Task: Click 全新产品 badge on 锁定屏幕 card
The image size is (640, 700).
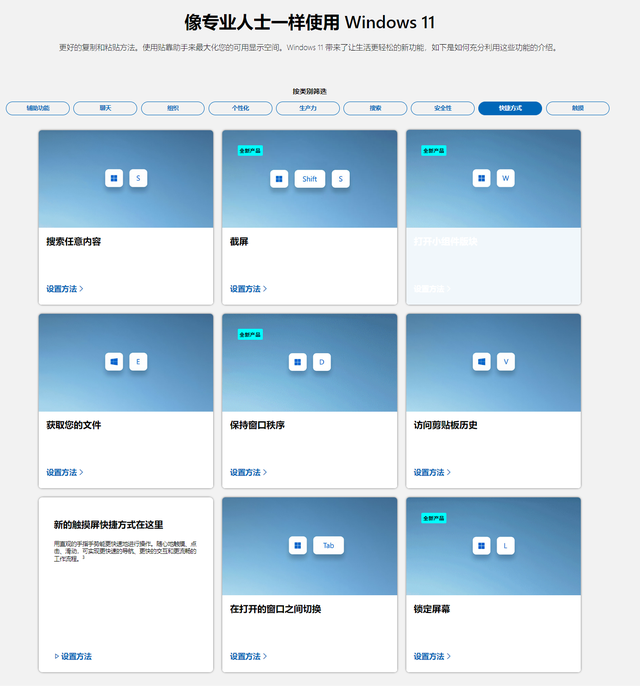Action: tap(434, 518)
